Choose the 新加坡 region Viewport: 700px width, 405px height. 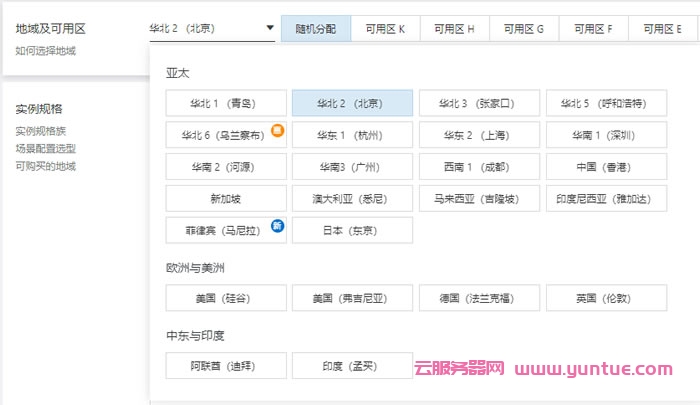(227, 198)
